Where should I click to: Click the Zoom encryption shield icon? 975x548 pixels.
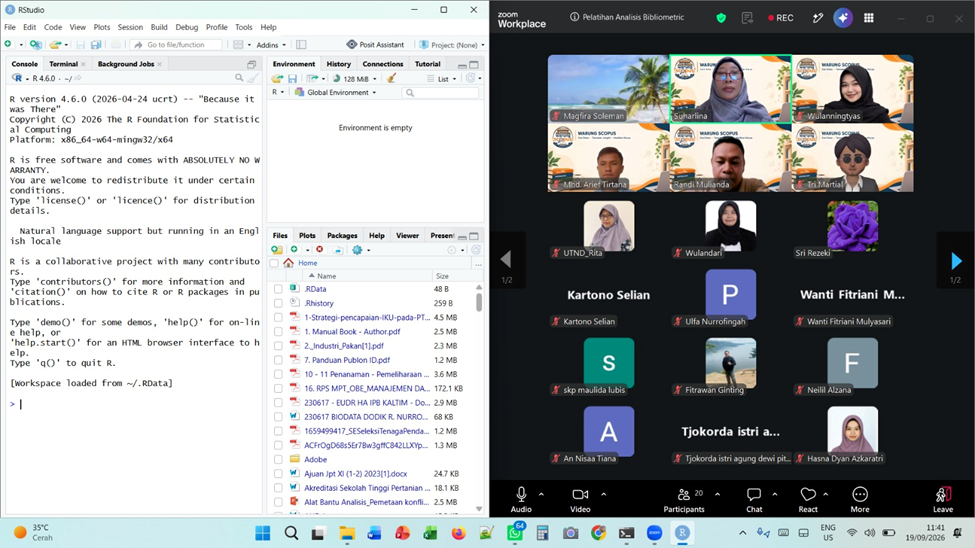(721, 18)
